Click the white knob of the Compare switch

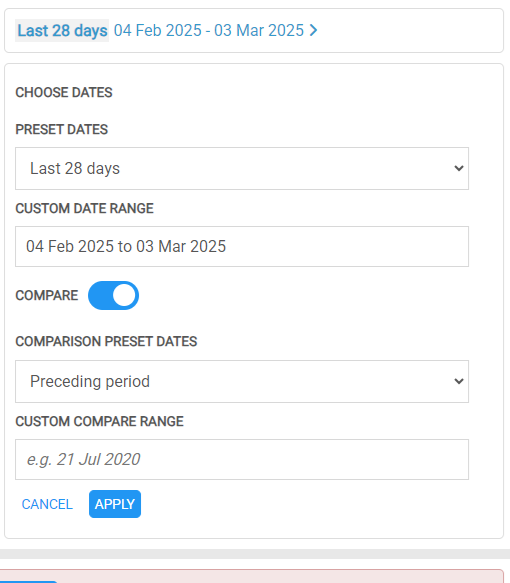[x=124, y=296]
